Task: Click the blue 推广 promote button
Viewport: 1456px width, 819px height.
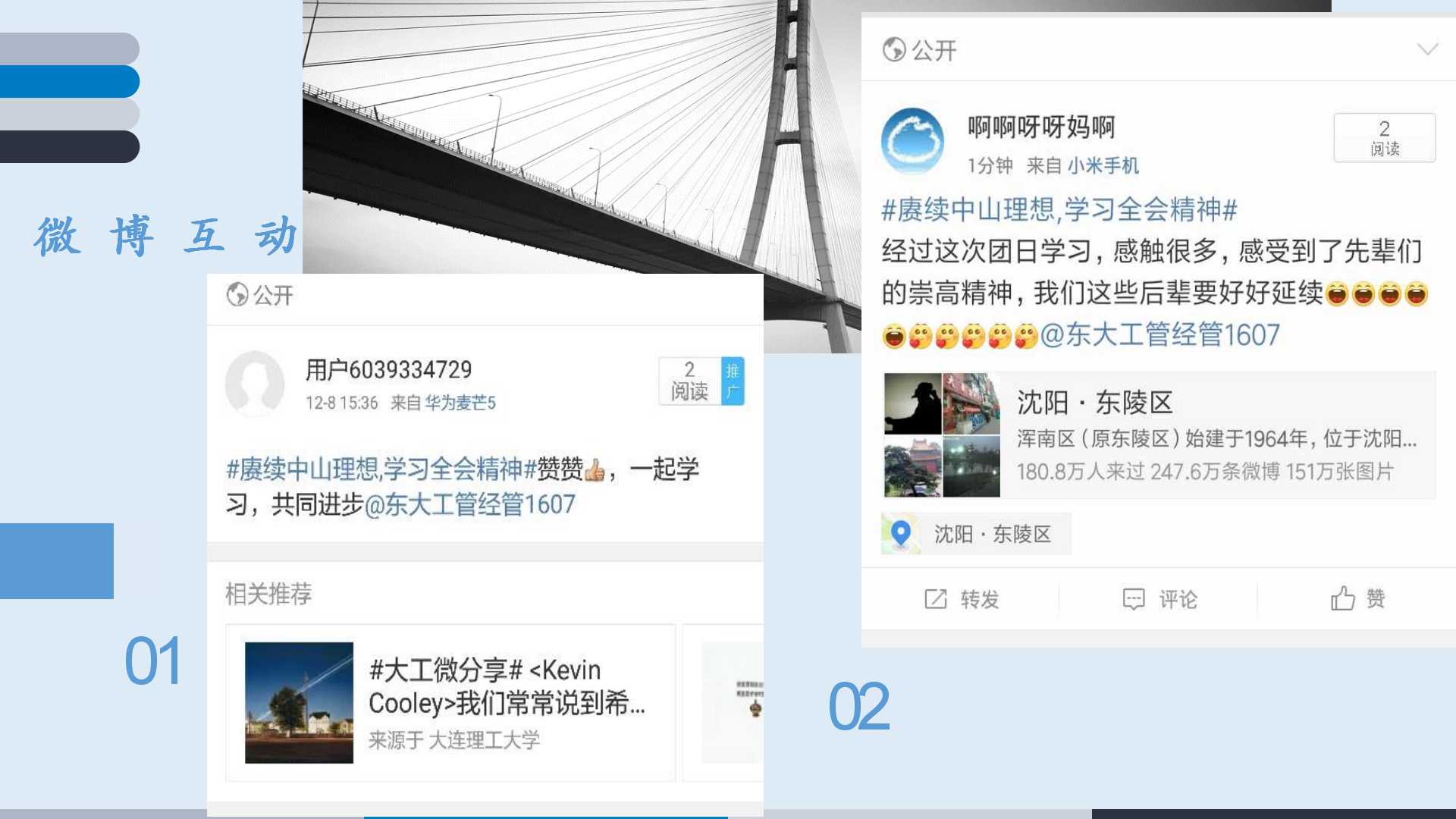Action: pos(733,381)
